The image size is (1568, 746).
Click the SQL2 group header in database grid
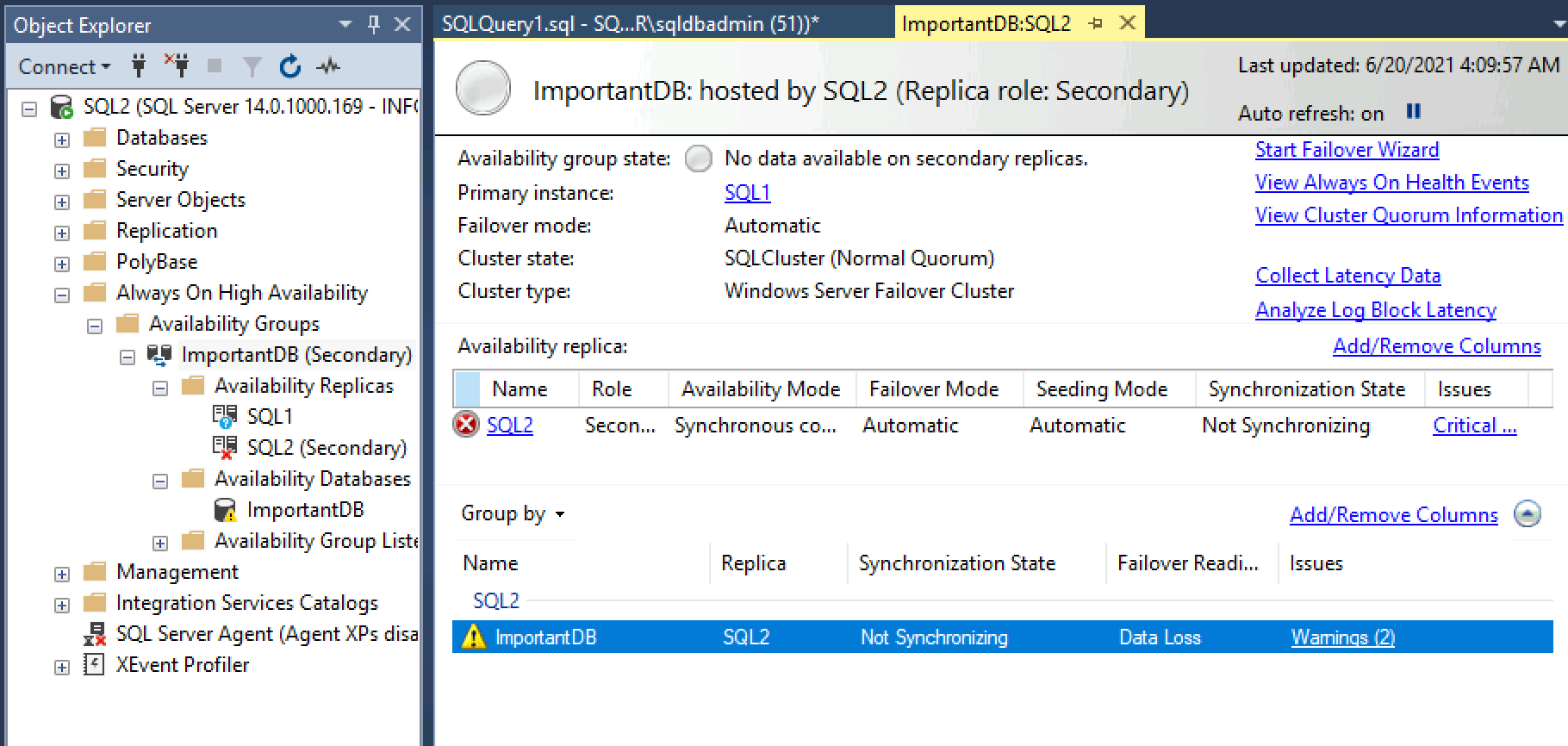tap(496, 600)
